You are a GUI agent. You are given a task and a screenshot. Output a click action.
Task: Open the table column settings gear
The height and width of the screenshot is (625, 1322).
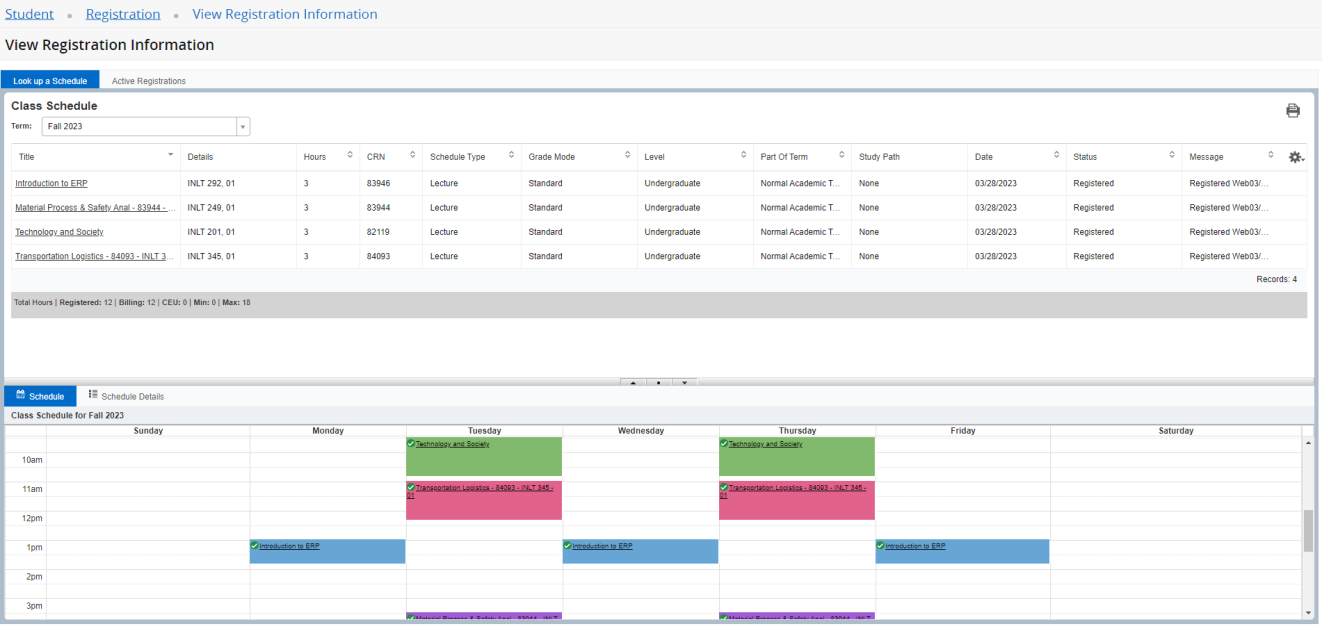pyautogui.click(x=1296, y=157)
